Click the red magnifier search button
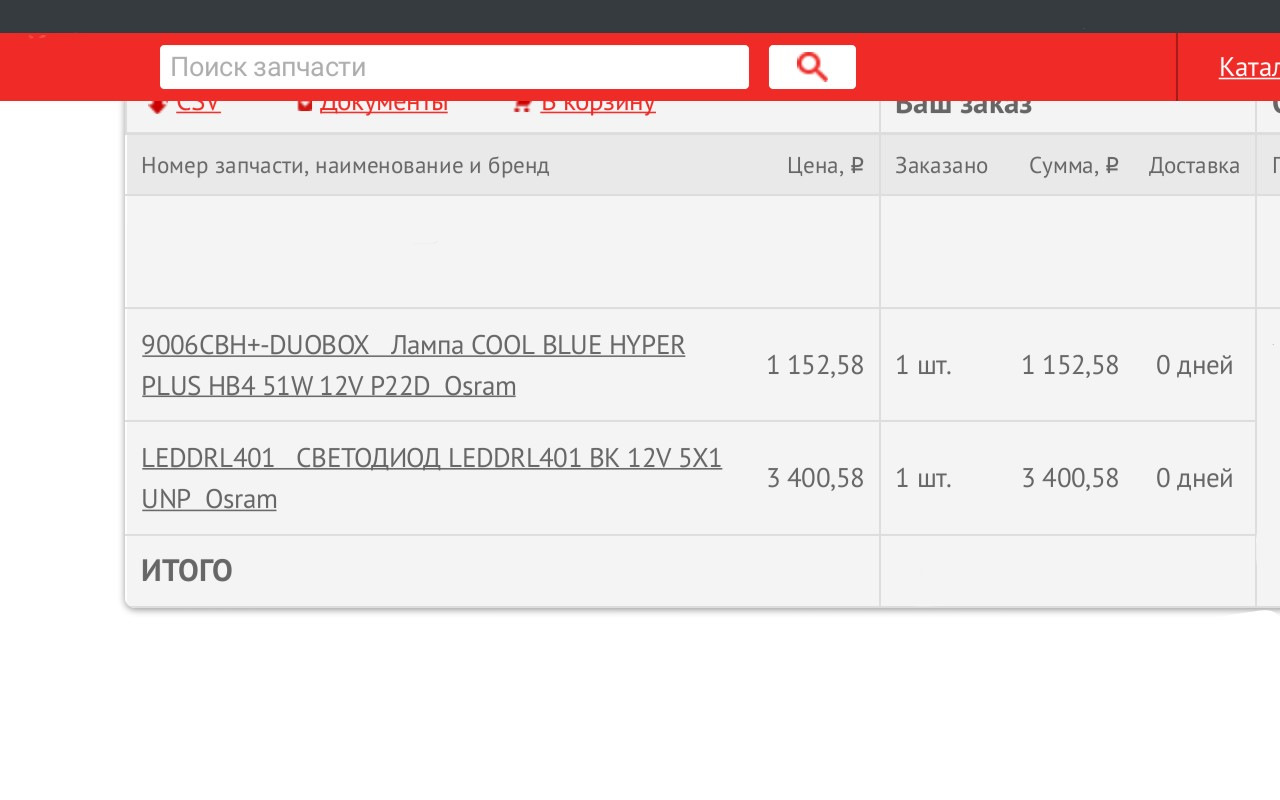The height and width of the screenshot is (800, 1280). [x=812, y=67]
